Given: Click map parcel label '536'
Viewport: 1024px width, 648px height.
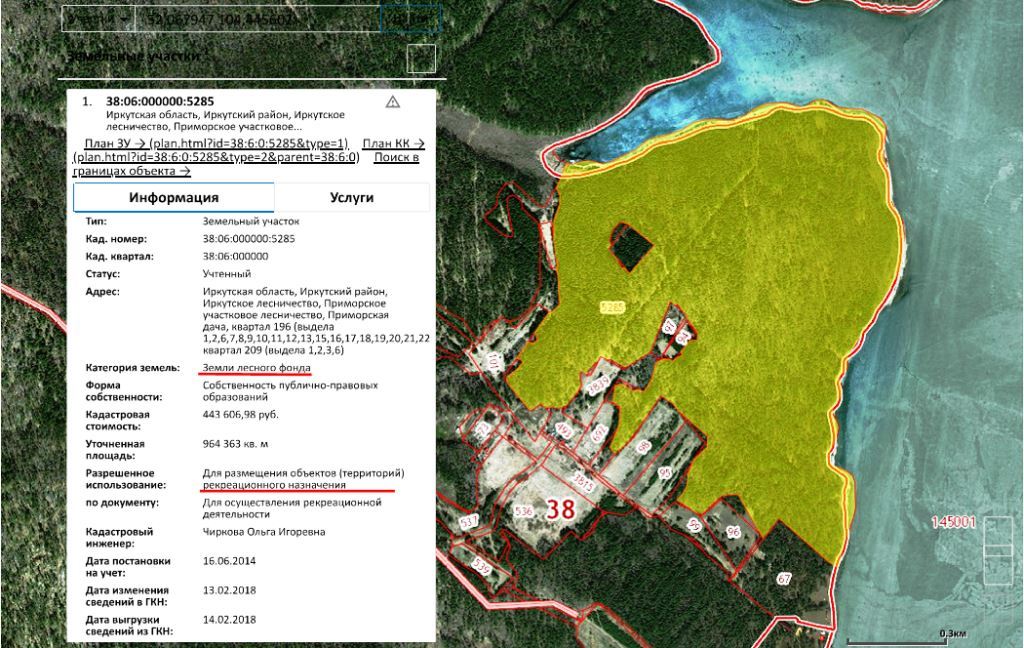Looking at the screenshot, I should click(523, 511).
